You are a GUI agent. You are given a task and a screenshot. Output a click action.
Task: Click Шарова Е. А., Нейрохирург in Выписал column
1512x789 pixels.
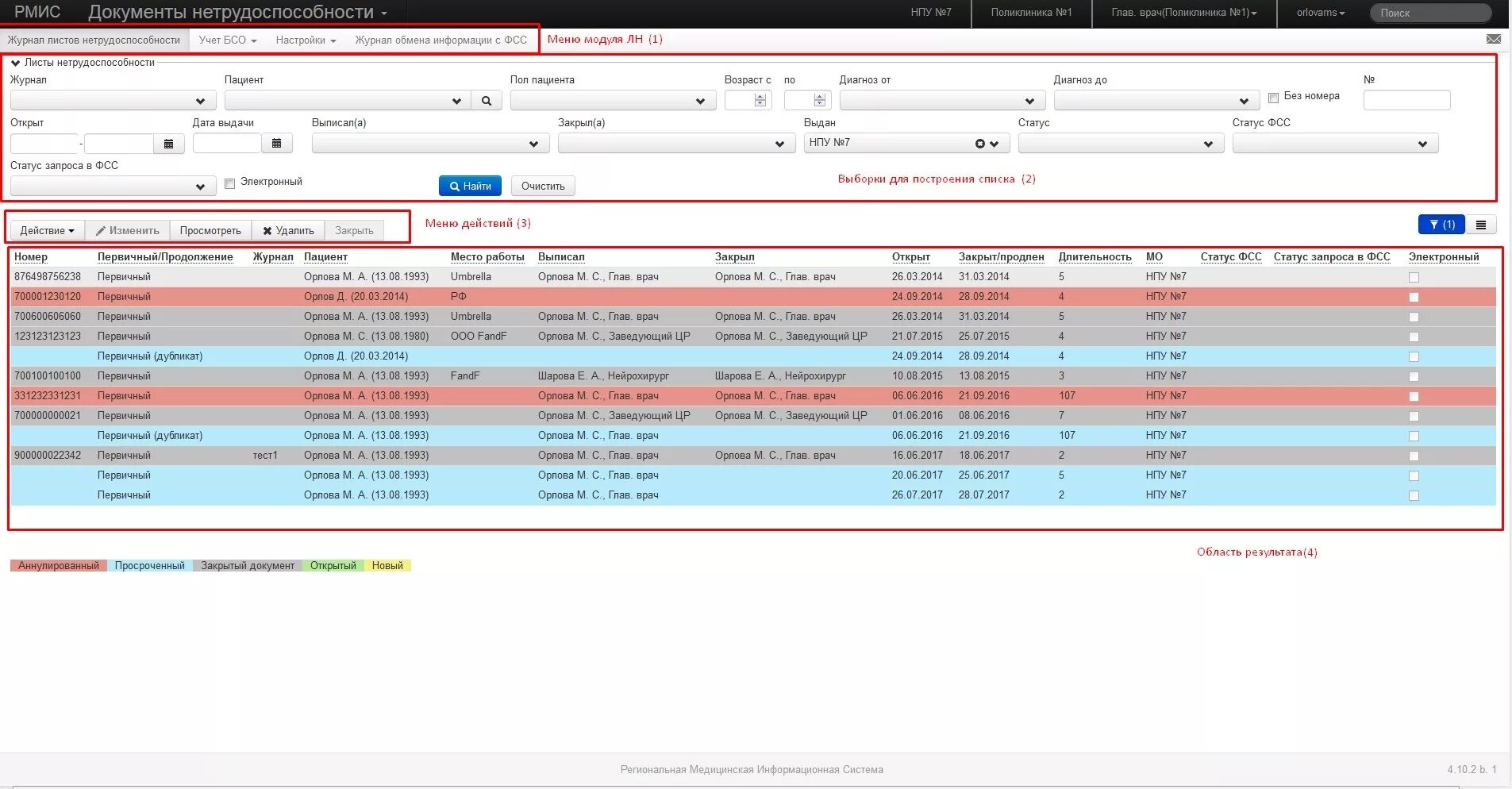click(x=603, y=376)
